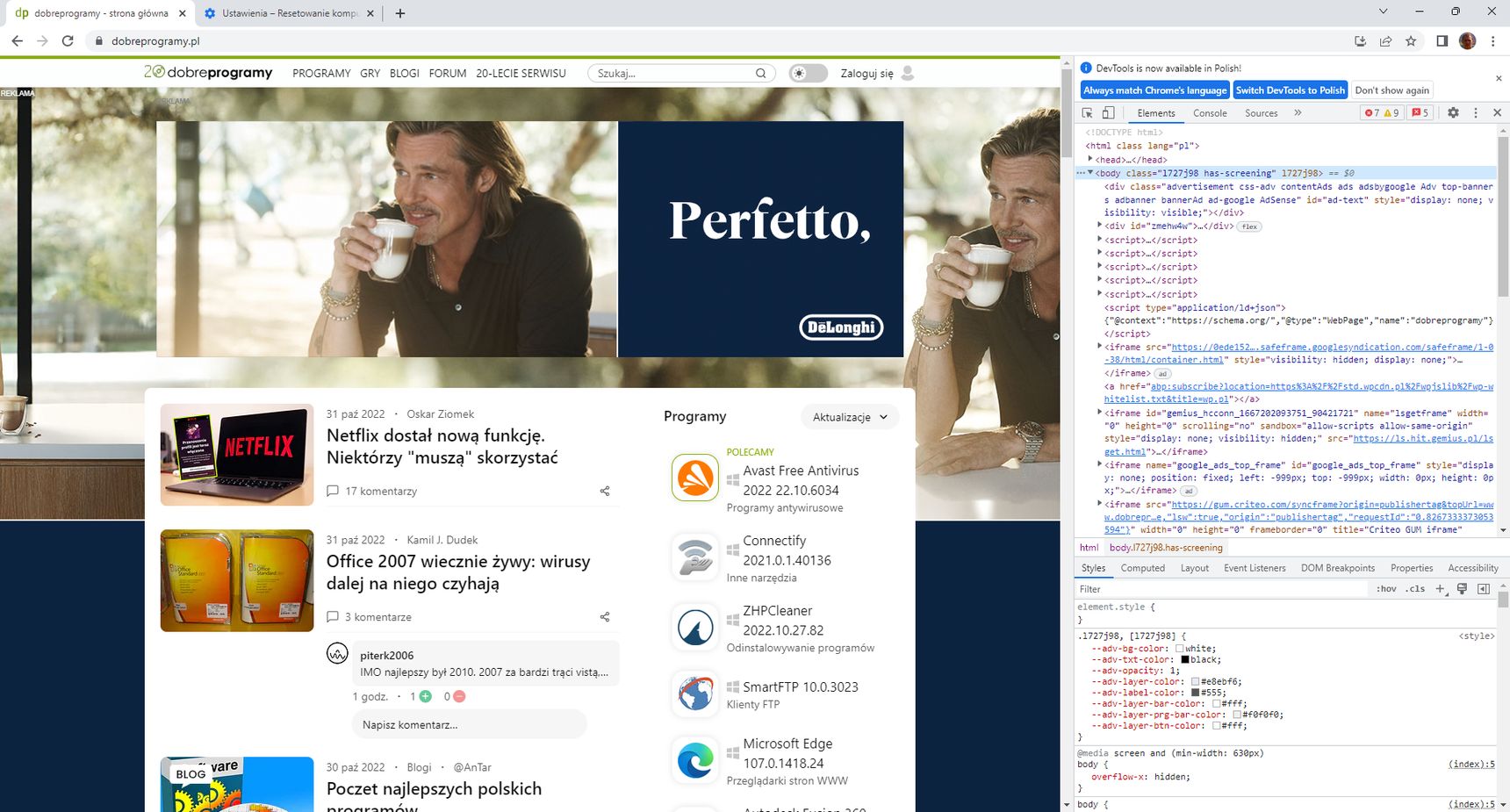
Task: Show more DevTools tabs with double chevron
Action: pos(1298,113)
